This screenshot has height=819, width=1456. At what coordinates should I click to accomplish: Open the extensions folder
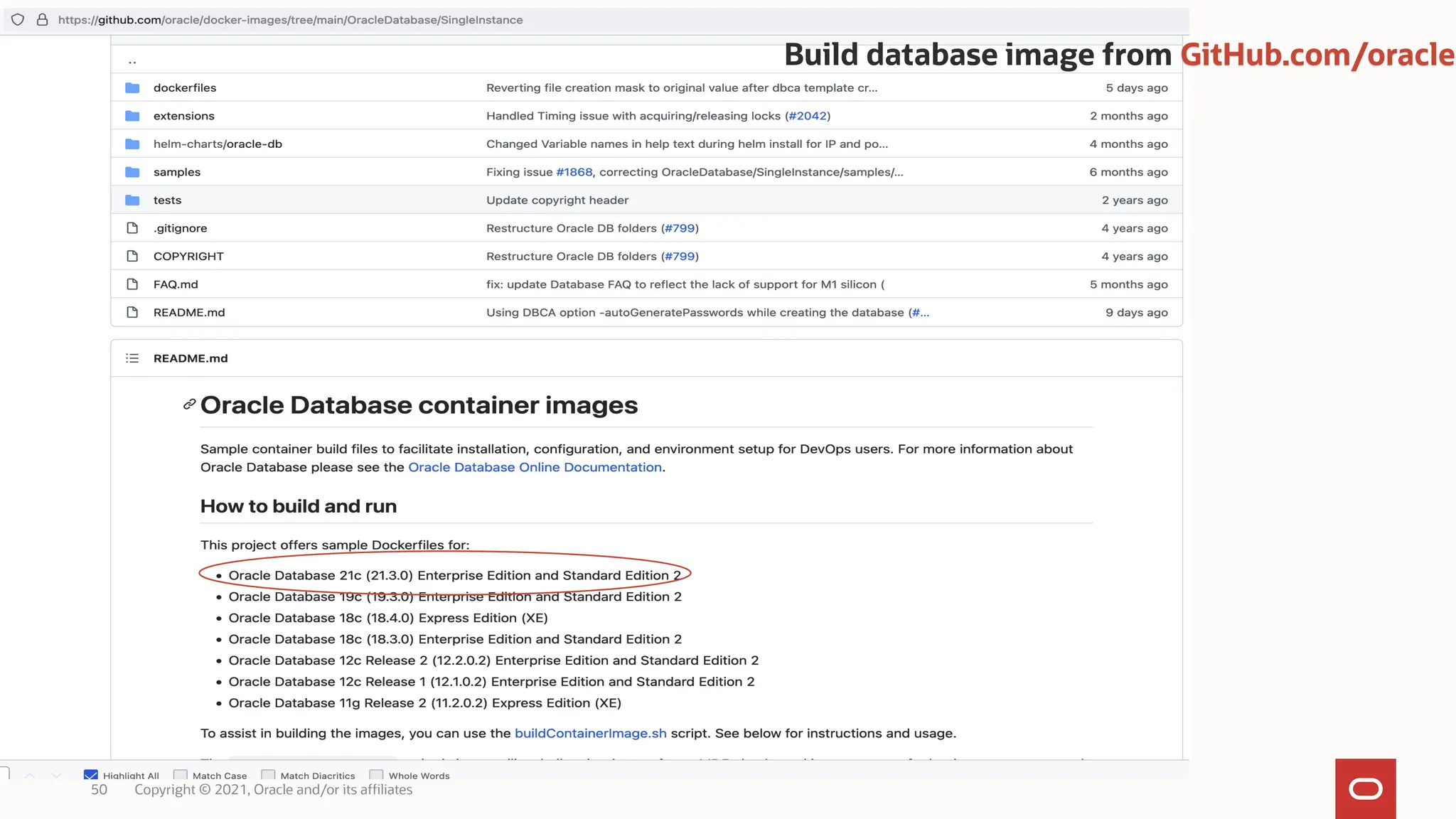pos(184,116)
